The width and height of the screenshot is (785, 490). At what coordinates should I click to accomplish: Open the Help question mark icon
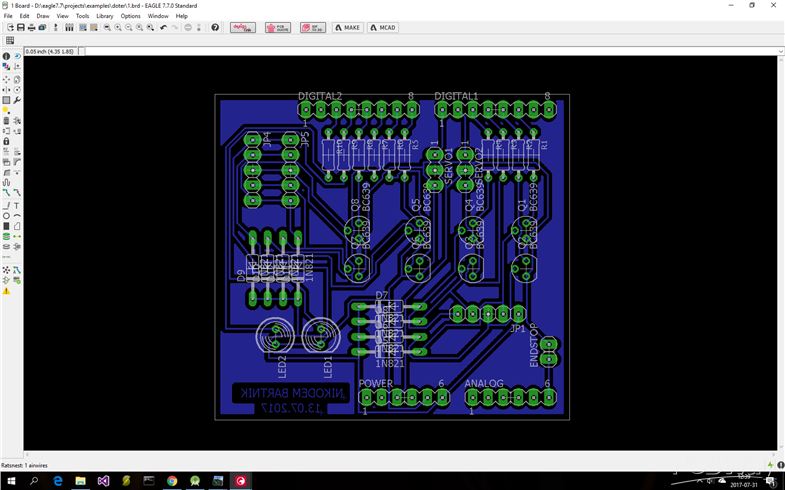[x=215, y=28]
